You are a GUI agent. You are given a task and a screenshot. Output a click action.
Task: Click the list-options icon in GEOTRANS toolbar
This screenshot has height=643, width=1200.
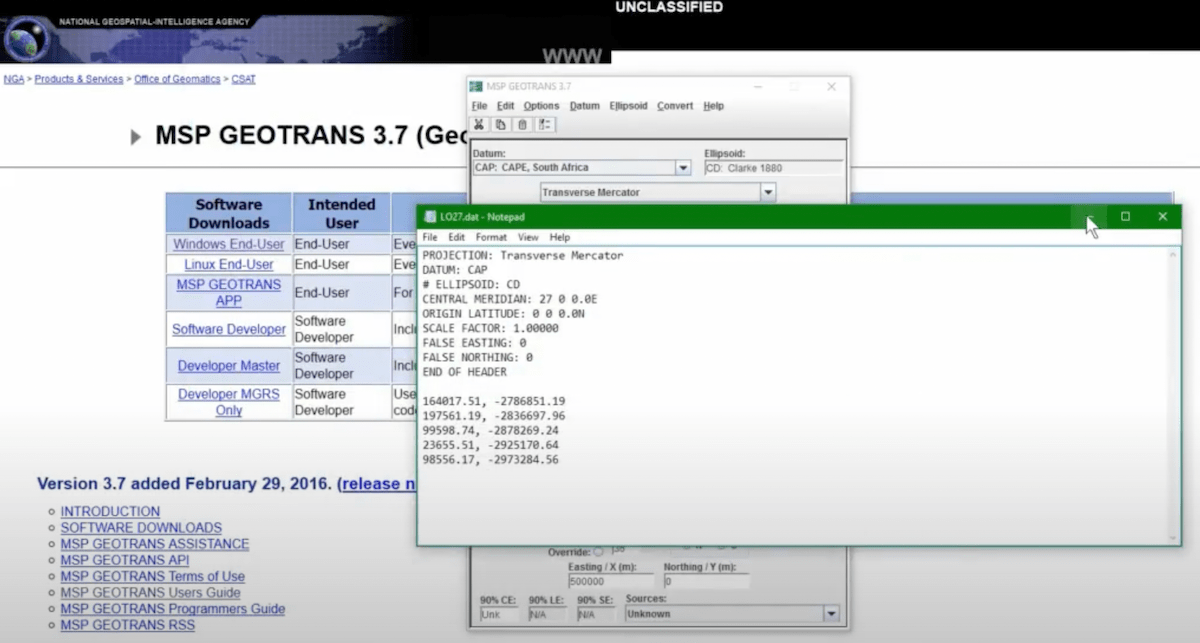(545, 125)
